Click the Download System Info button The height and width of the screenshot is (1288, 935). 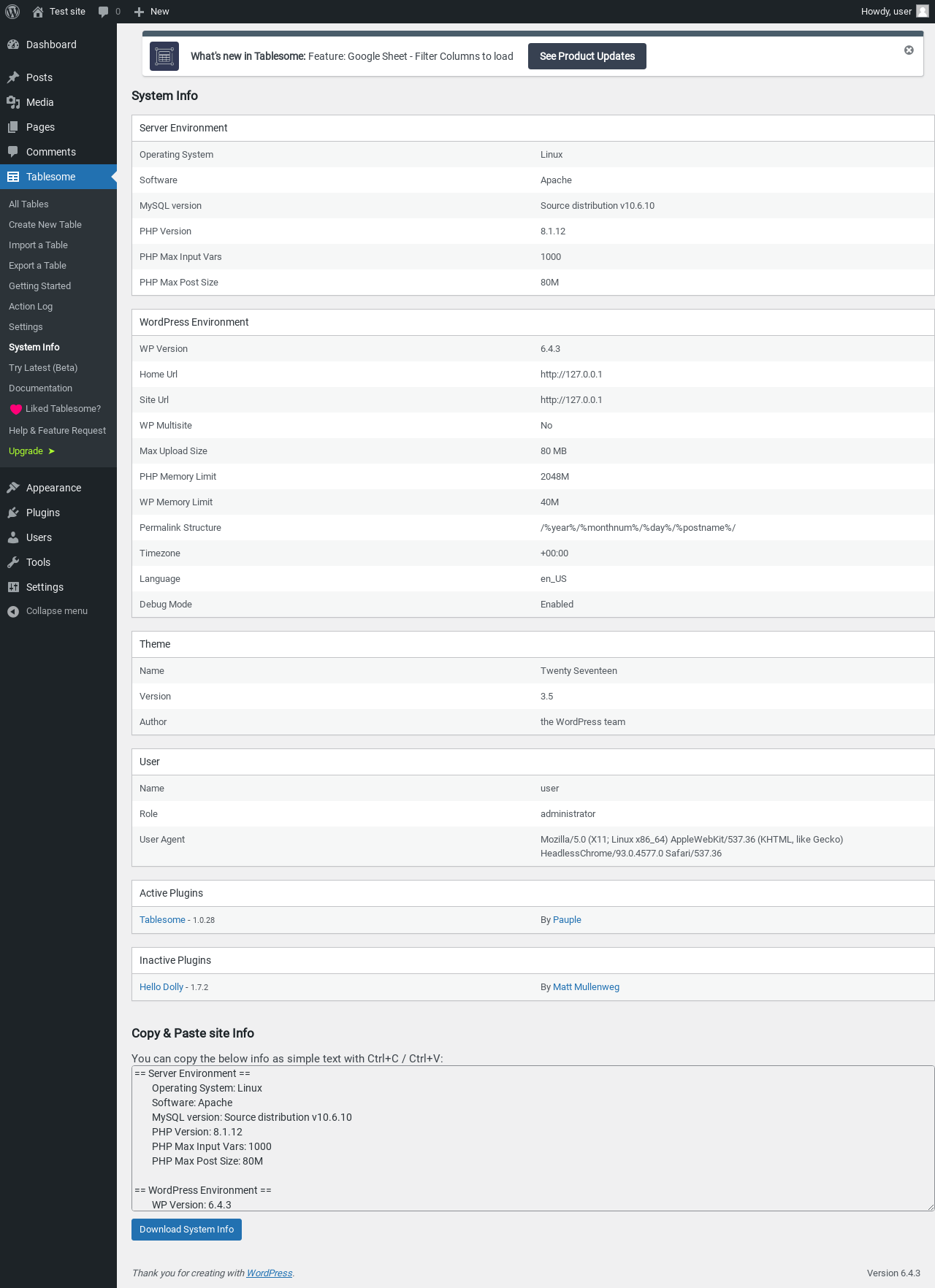[x=186, y=1230]
